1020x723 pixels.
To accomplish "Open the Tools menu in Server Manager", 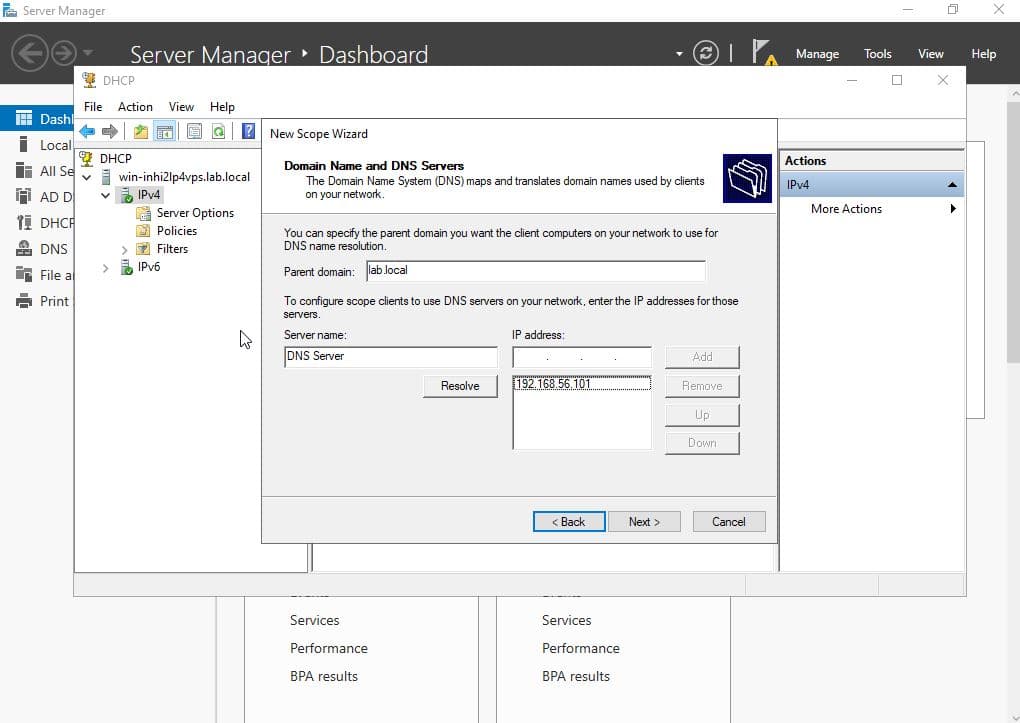I will pyautogui.click(x=877, y=54).
